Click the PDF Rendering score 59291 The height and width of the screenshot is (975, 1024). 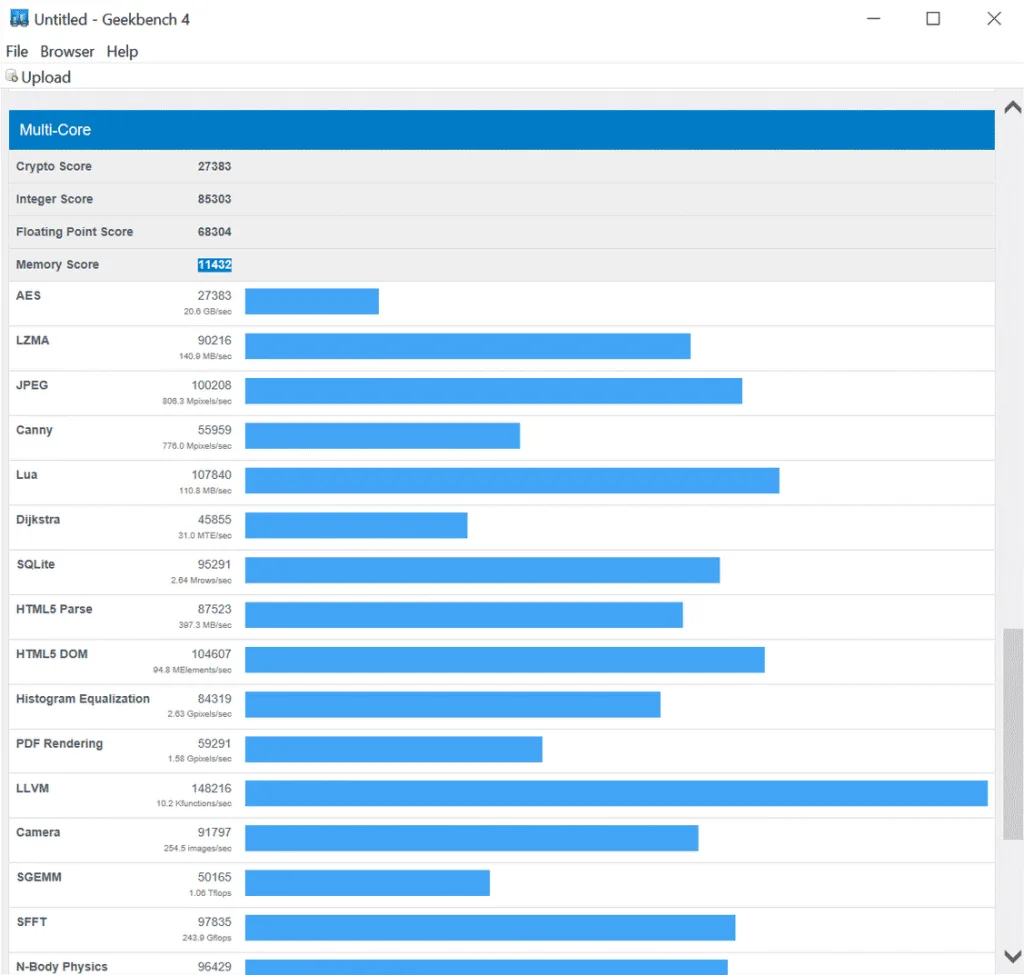coord(214,744)
